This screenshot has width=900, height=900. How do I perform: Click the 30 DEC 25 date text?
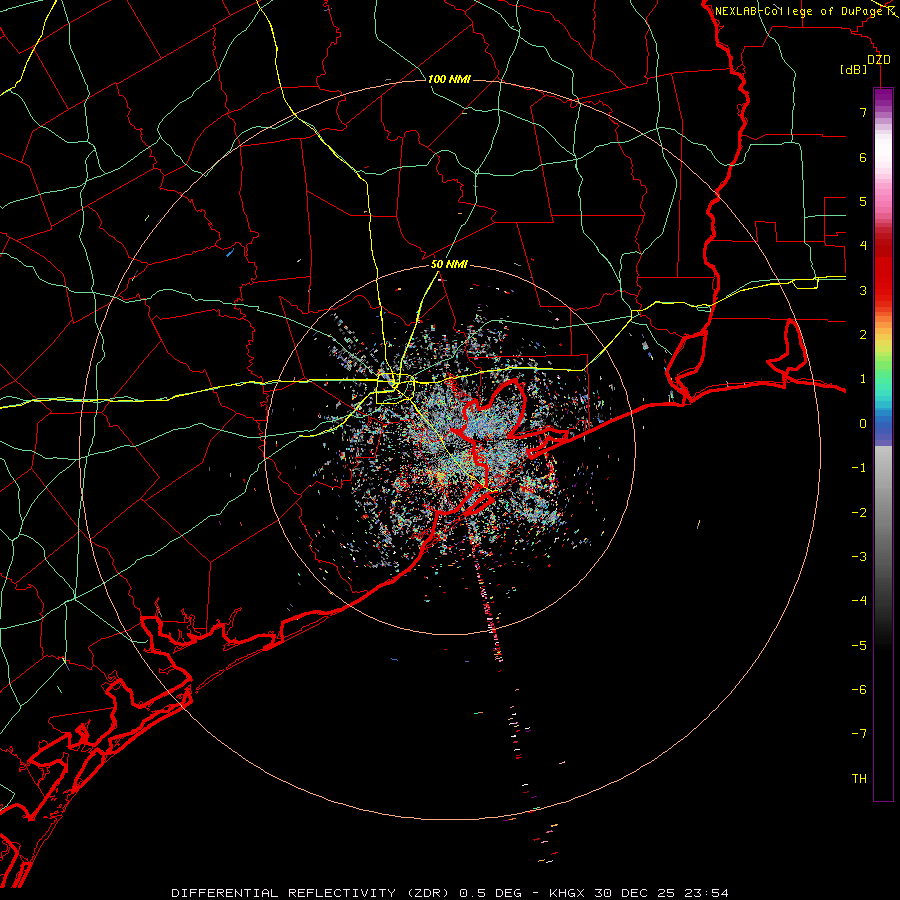(635, 893)
